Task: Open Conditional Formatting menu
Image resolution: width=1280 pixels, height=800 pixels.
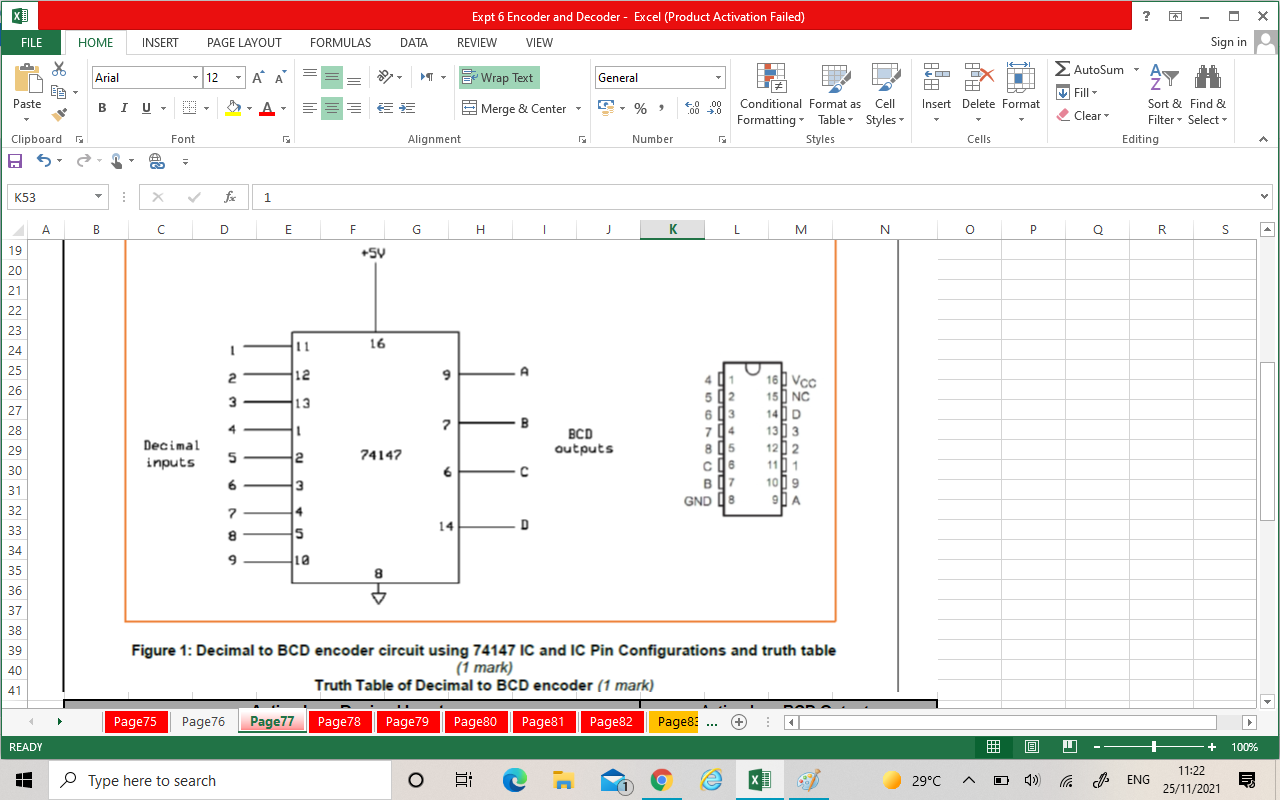Action: click(x=770, y=95)
